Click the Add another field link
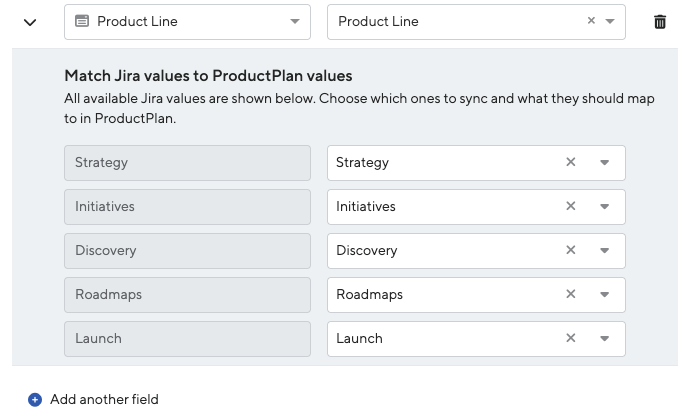 click(104, 399)
